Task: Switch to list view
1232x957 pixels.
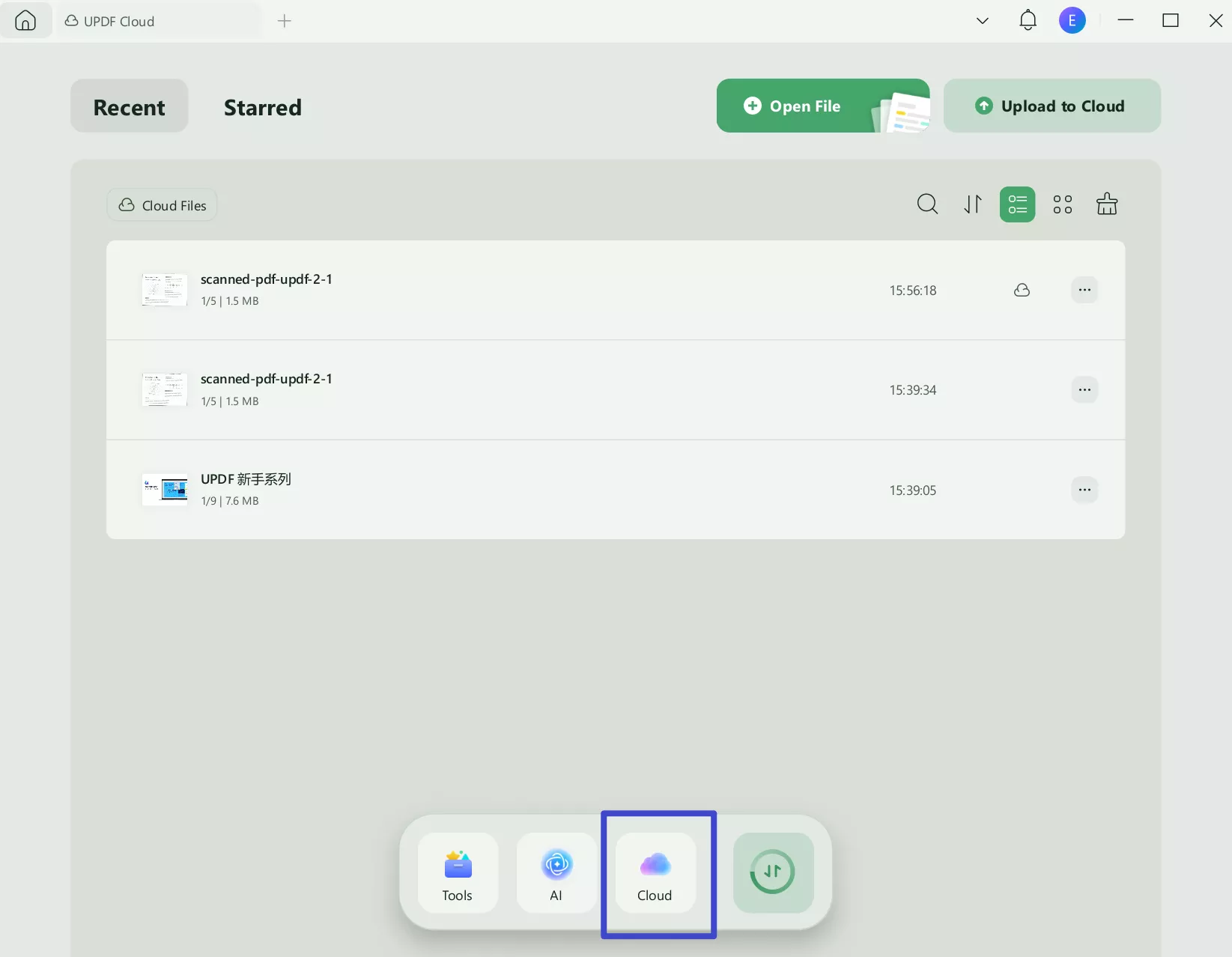Action: pyautogui.click(x=1017, y=204)
